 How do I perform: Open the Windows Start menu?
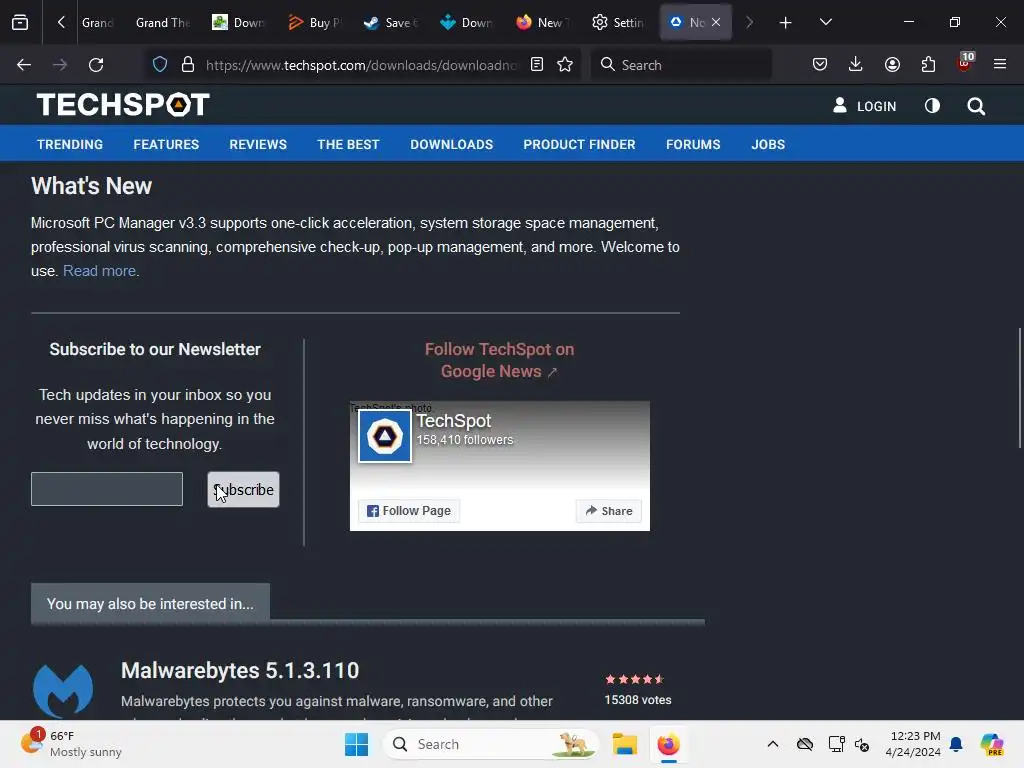(357, 744)
